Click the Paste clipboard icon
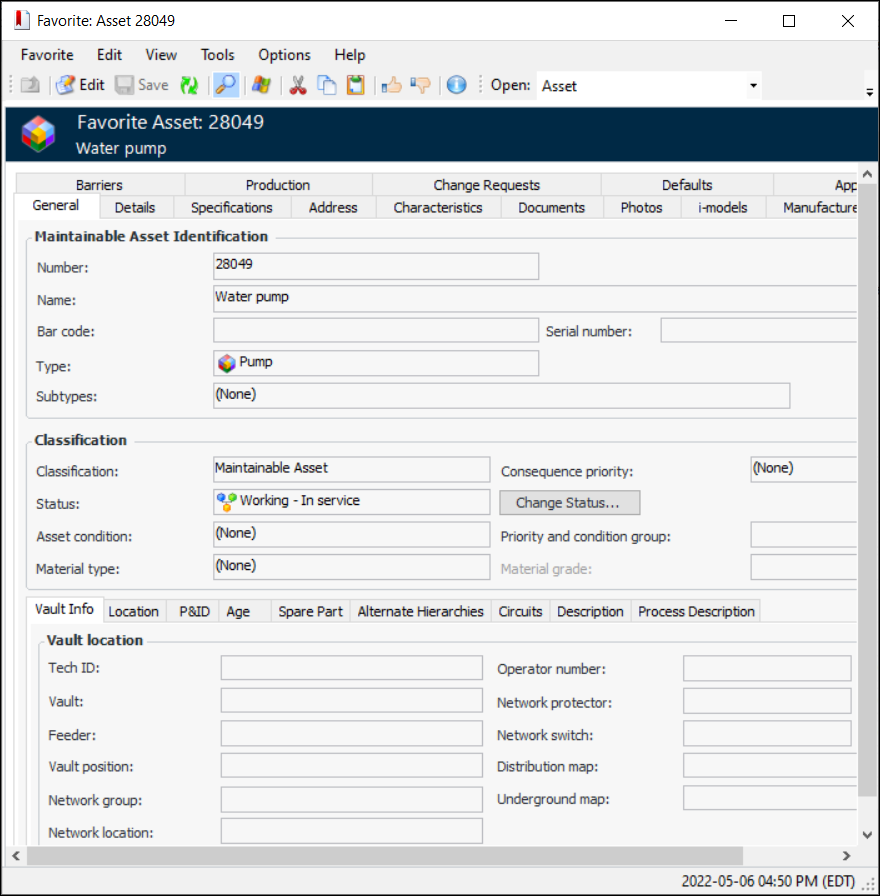This screenshot has height=896, width=880. (355, 86)
